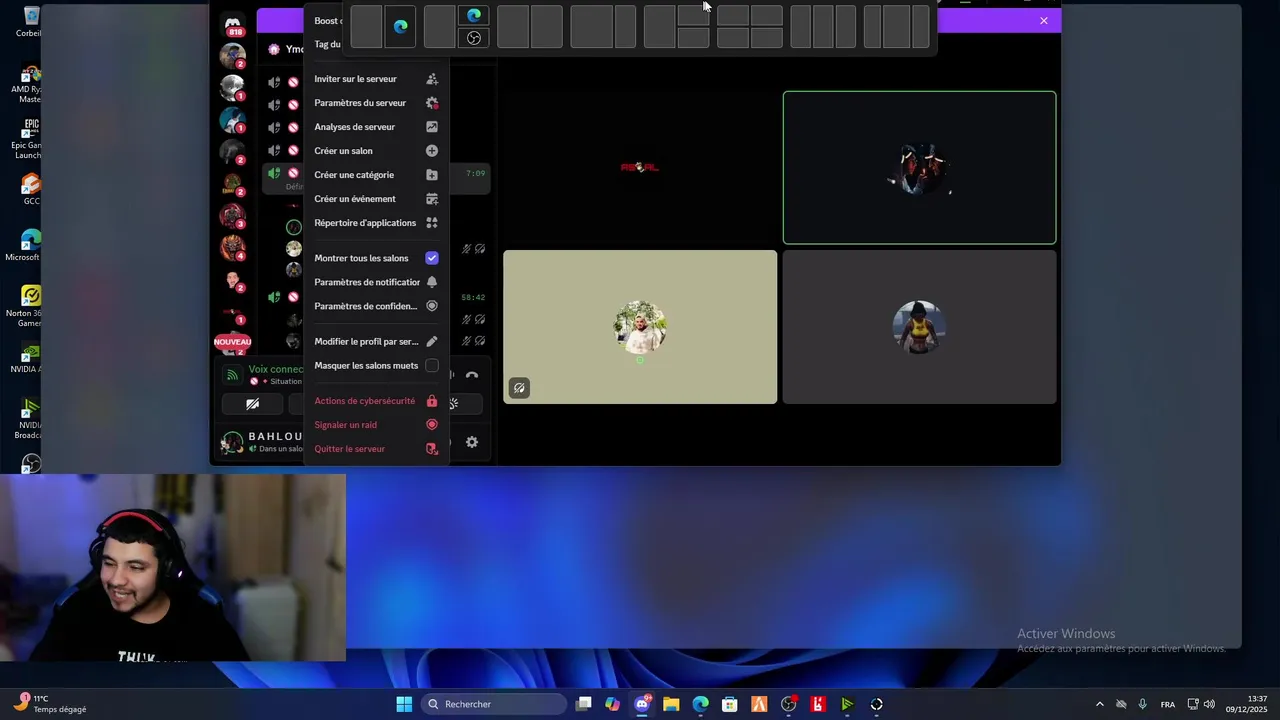Open Répertoire d'applications

376,223
